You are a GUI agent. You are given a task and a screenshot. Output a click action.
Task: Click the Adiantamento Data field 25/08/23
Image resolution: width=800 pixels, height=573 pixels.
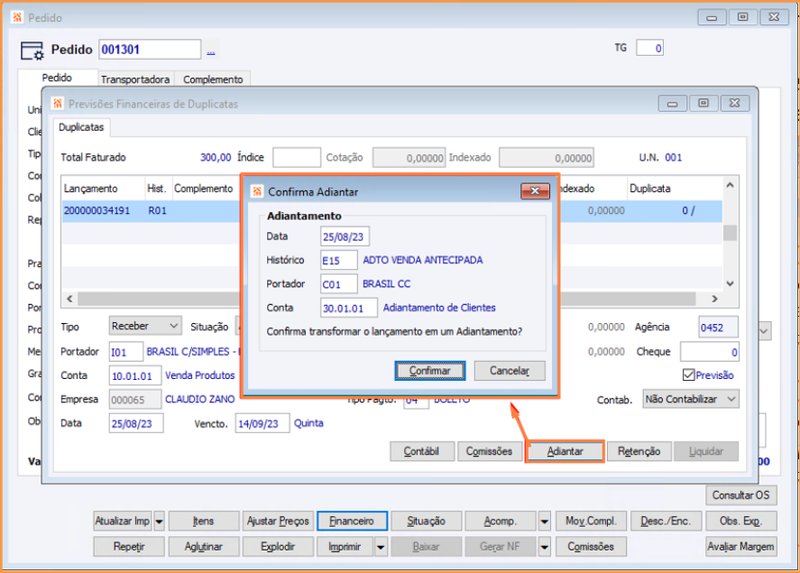click(x=345, y=237)
